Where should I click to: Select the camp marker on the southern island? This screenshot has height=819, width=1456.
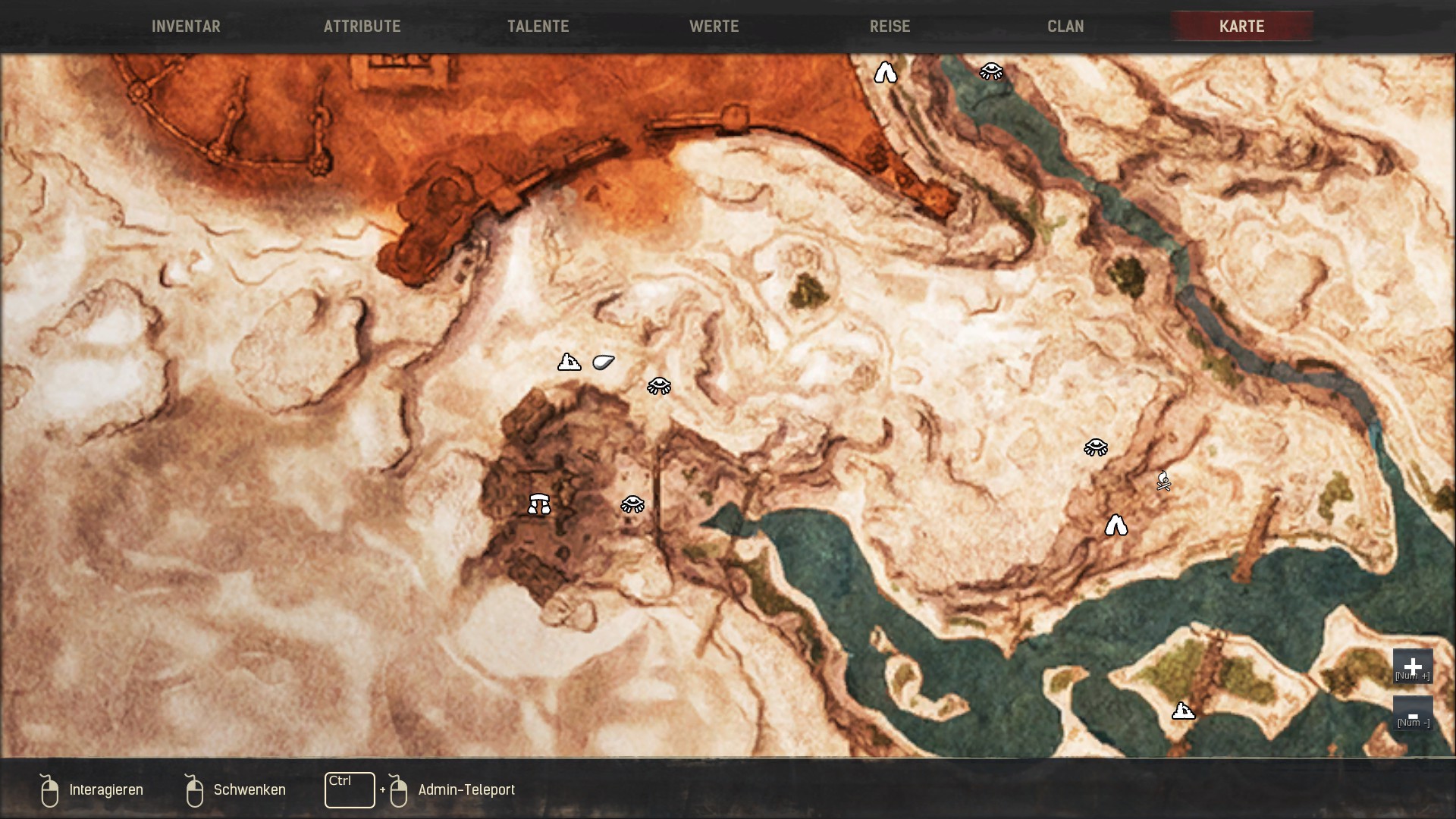[x=1183, y=711]
